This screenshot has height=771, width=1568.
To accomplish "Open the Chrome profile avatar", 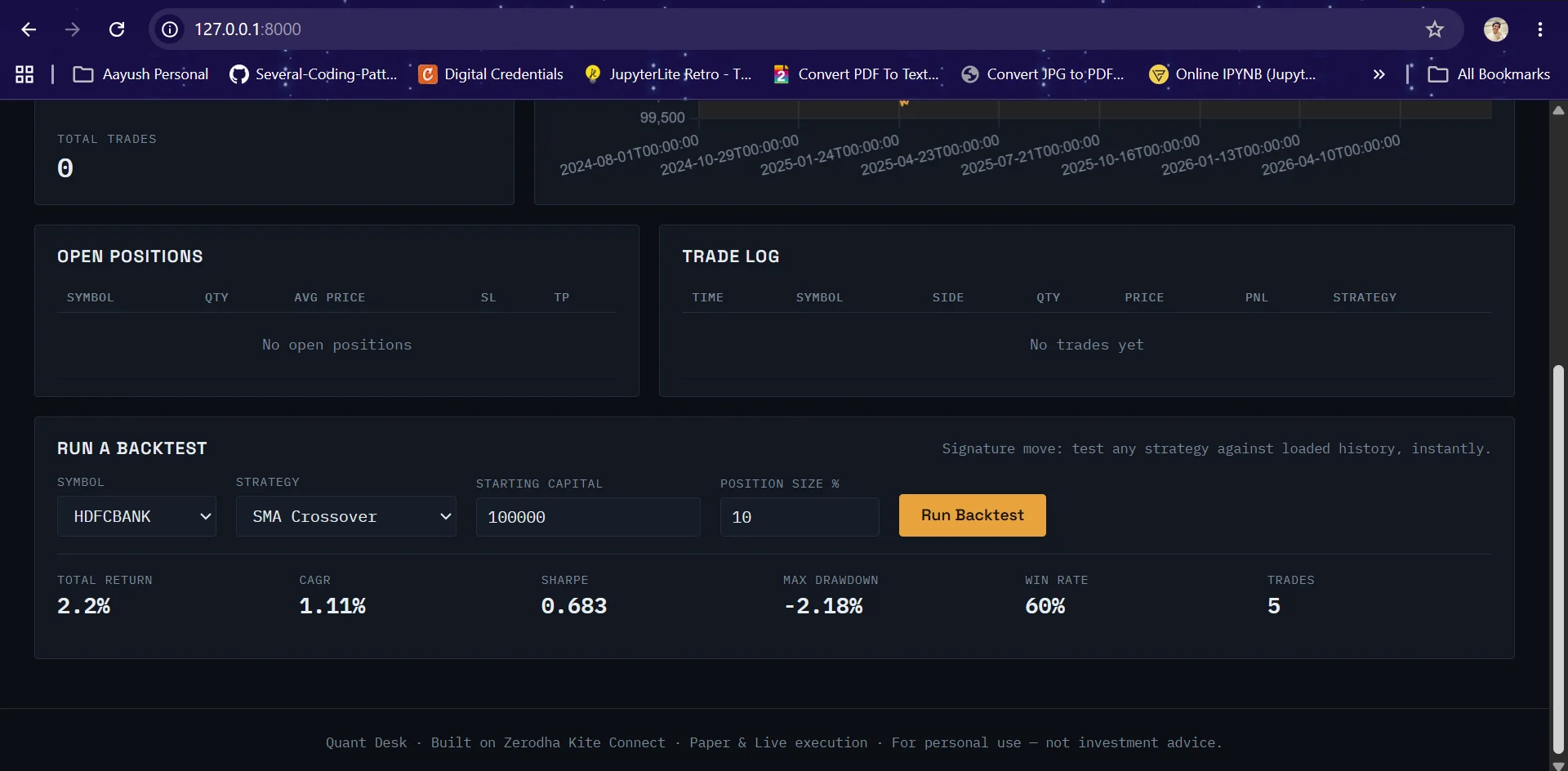I will [x=1496, y=29].
